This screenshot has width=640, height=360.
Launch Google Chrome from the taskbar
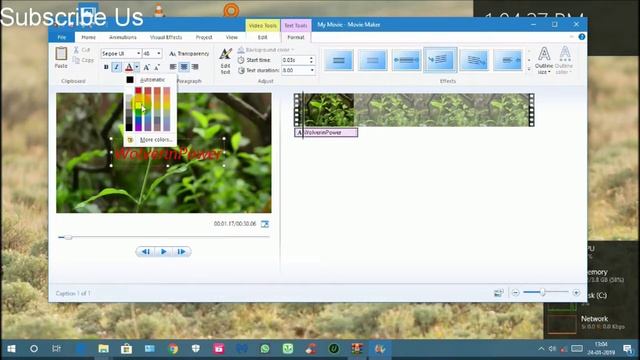173,349
